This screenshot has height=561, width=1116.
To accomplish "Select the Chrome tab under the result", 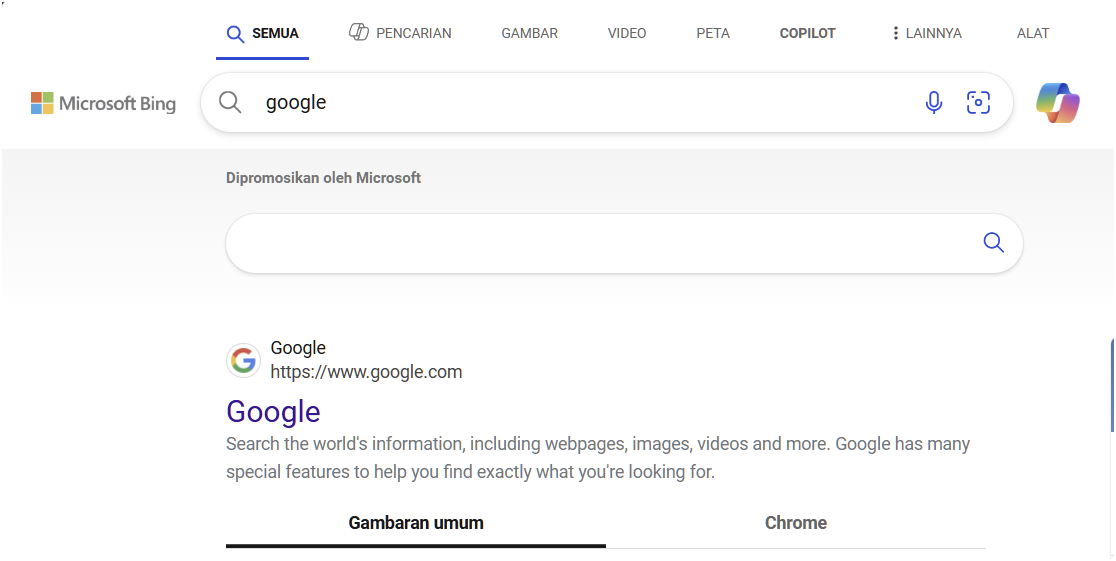I will click(x=796, y=523).
